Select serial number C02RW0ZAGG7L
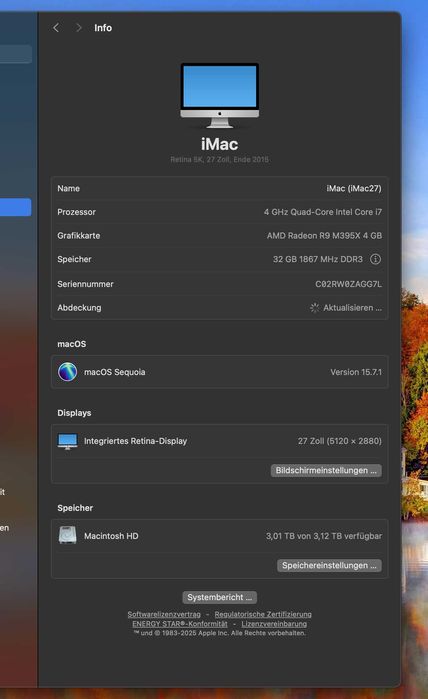 pos(349,284)
